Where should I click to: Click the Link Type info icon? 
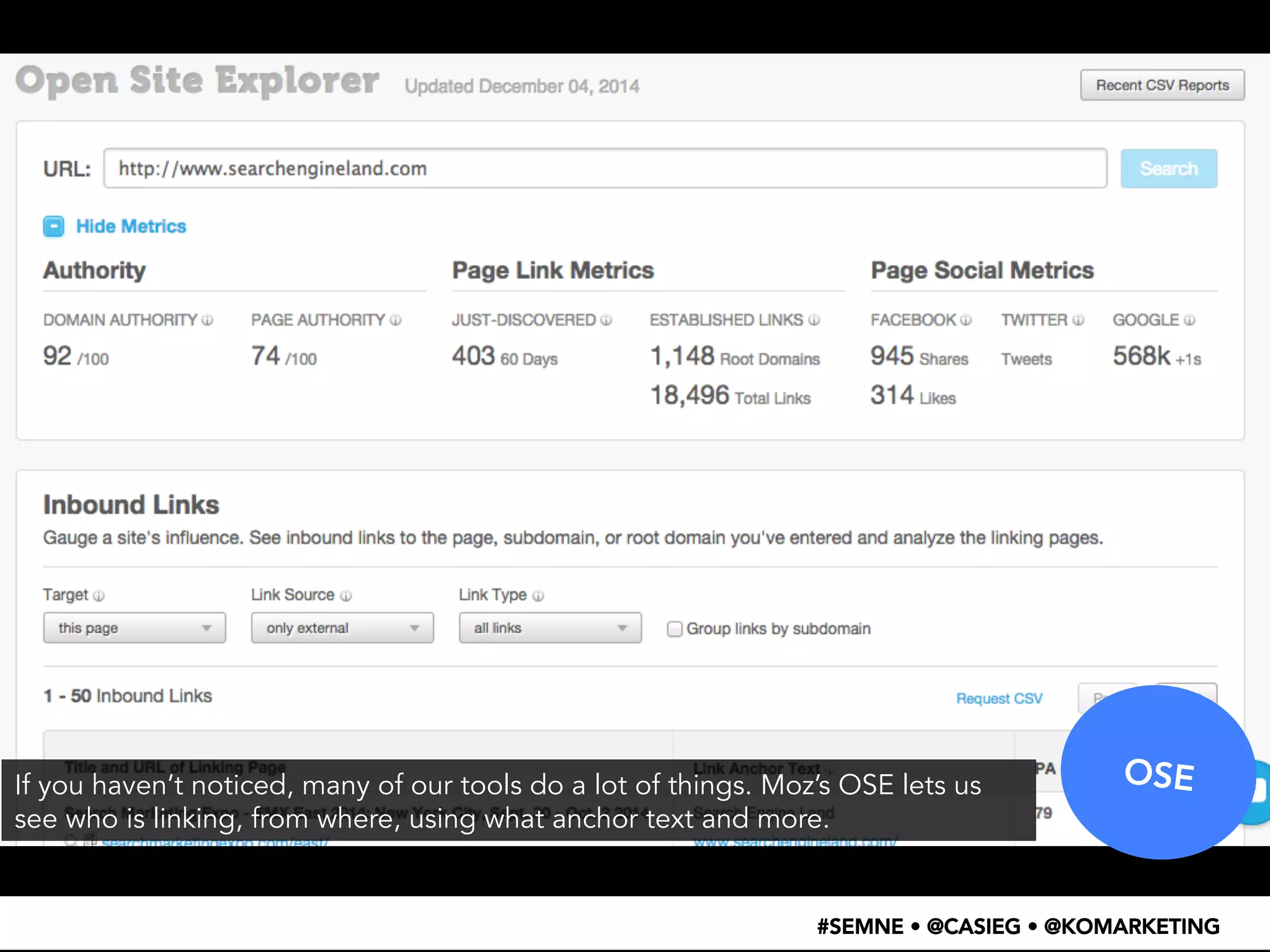click(538, 596)
